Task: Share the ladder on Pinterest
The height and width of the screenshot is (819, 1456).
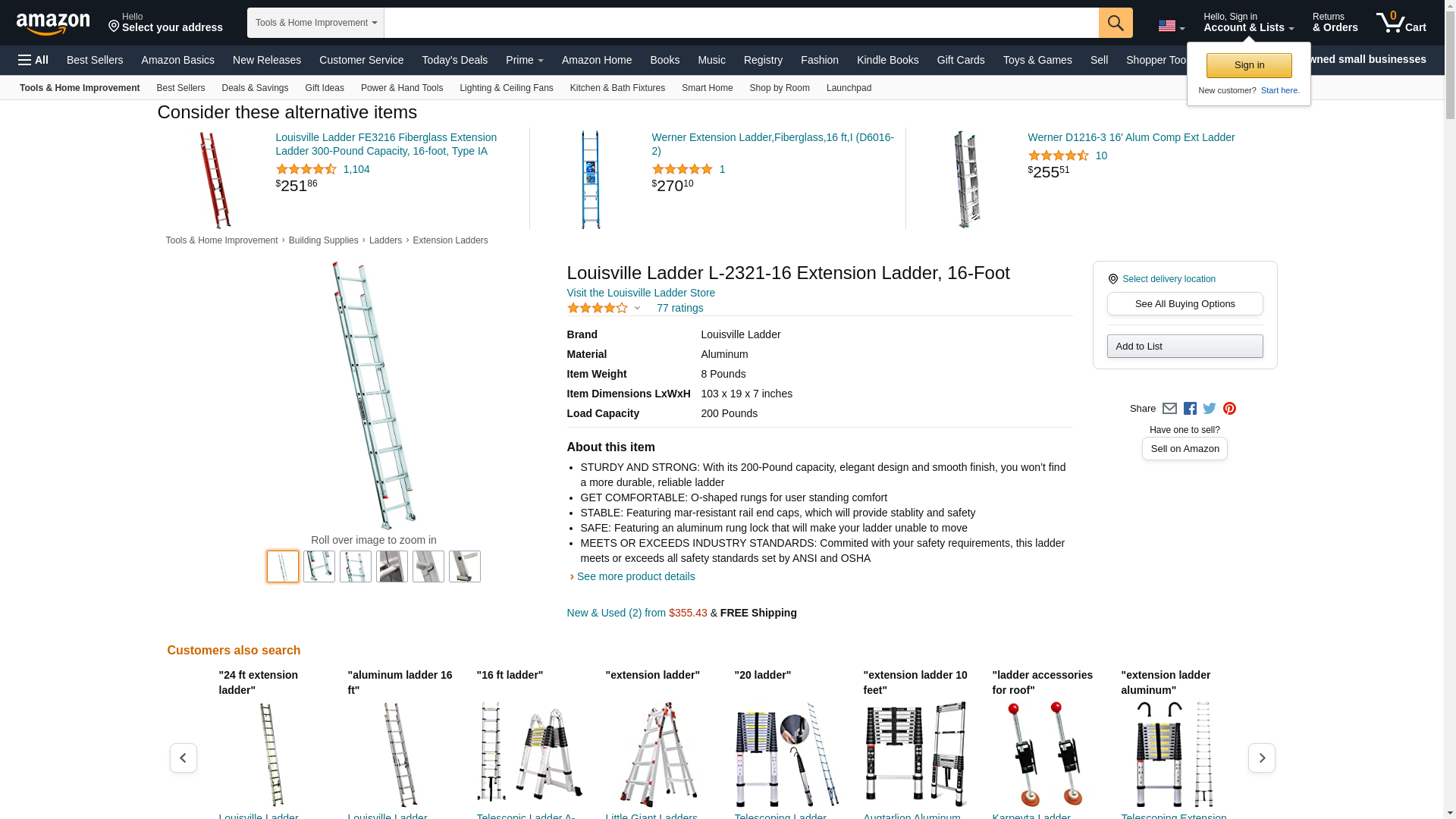Action: pyautogui.click(x=1229, y=409)
